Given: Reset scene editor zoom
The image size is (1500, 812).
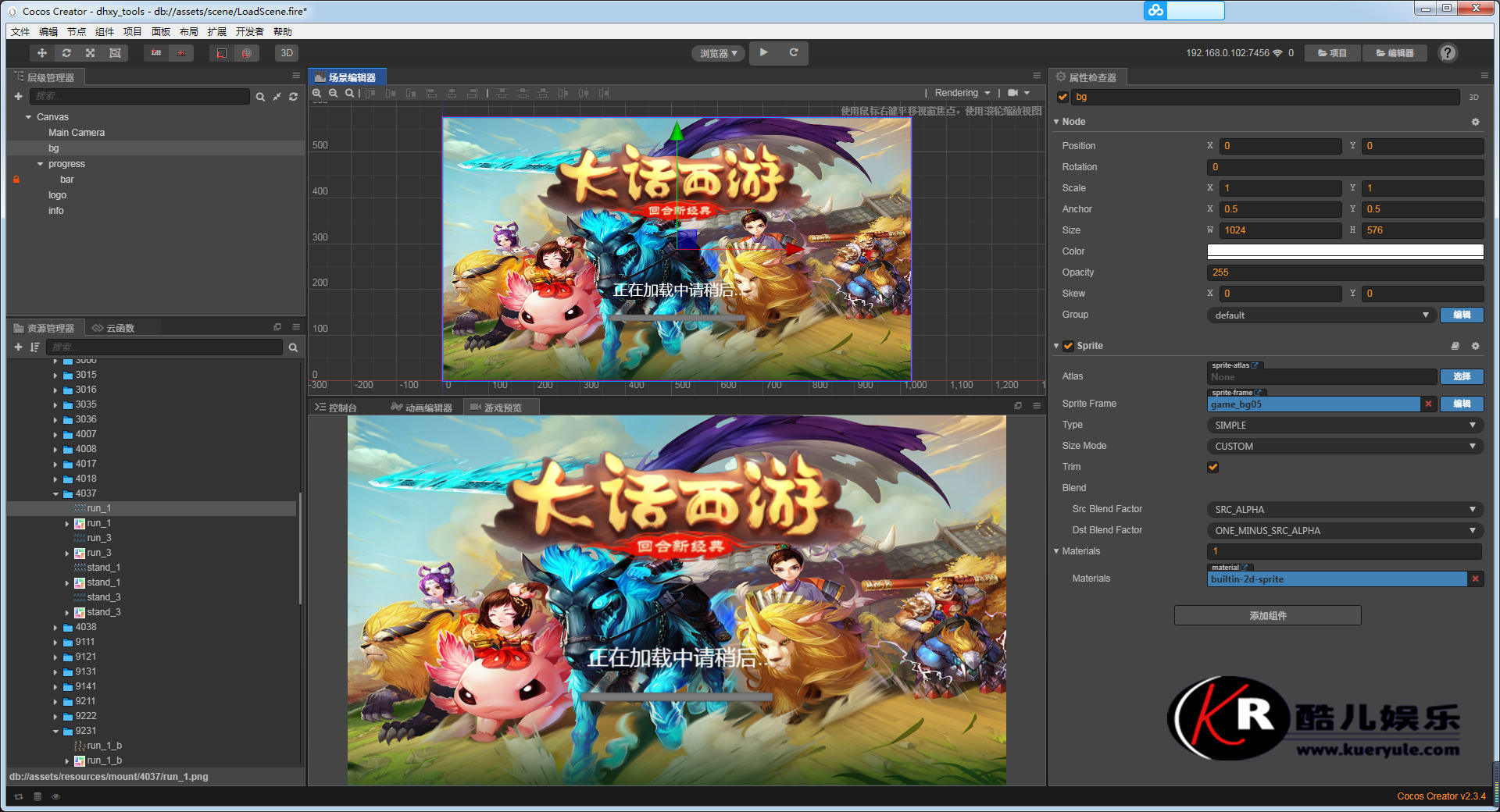Looking at the screenshot, I should click(x=349, y=93).
